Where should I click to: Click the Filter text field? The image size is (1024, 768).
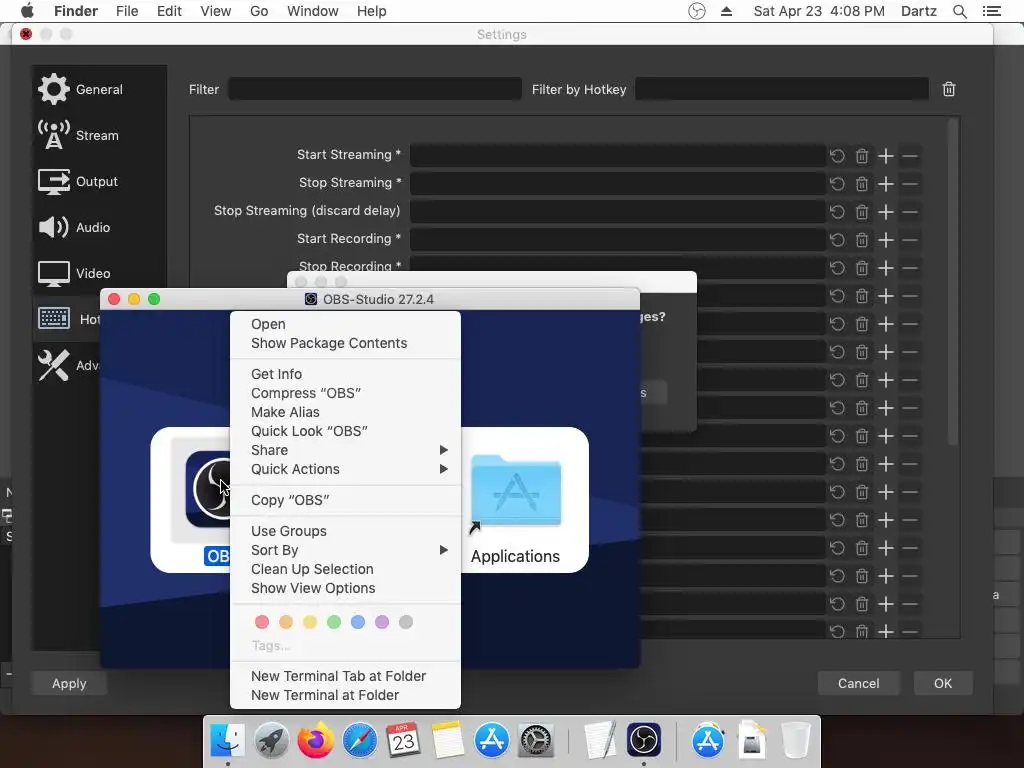click(375, 89)
